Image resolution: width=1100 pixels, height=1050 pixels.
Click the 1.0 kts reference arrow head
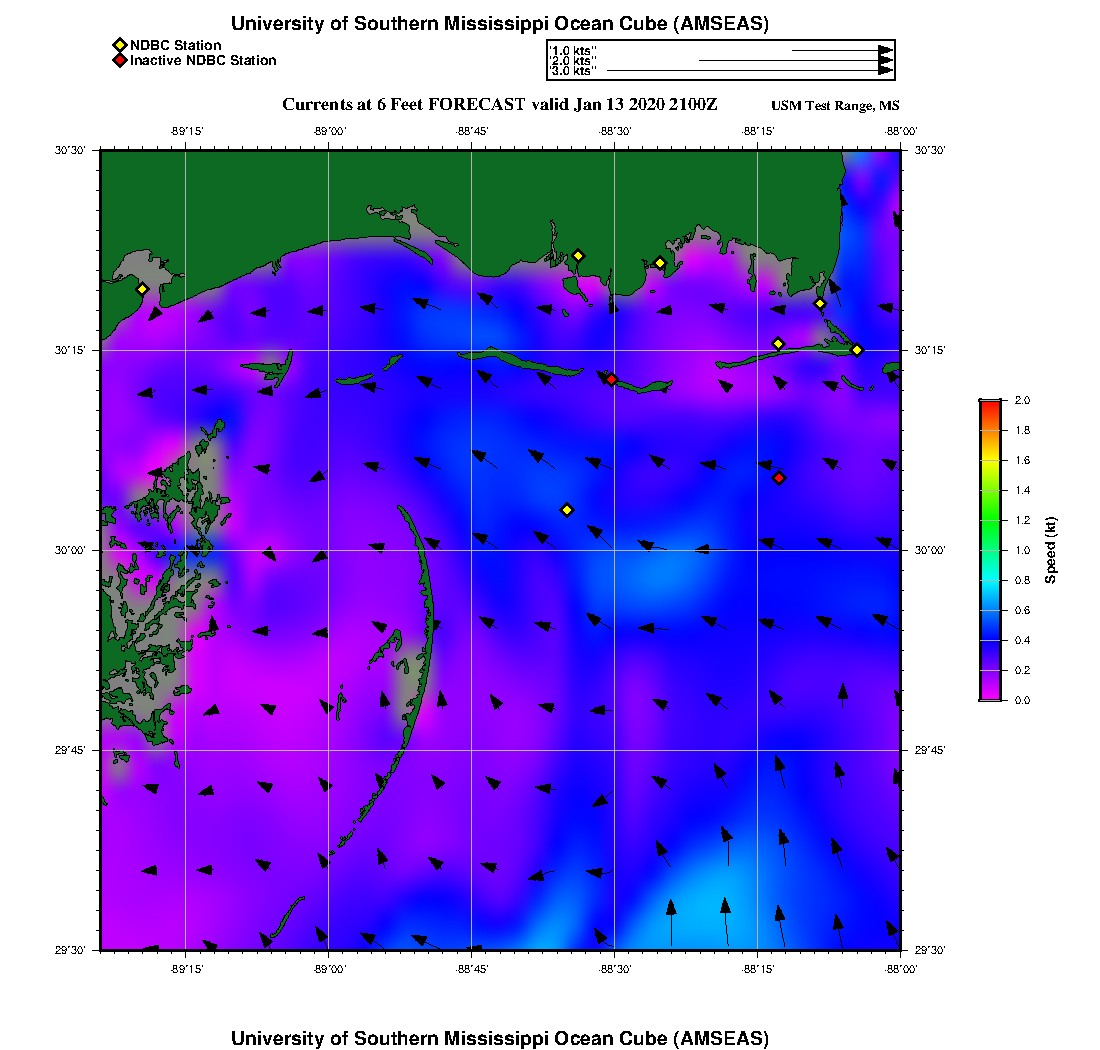point(886,51)
